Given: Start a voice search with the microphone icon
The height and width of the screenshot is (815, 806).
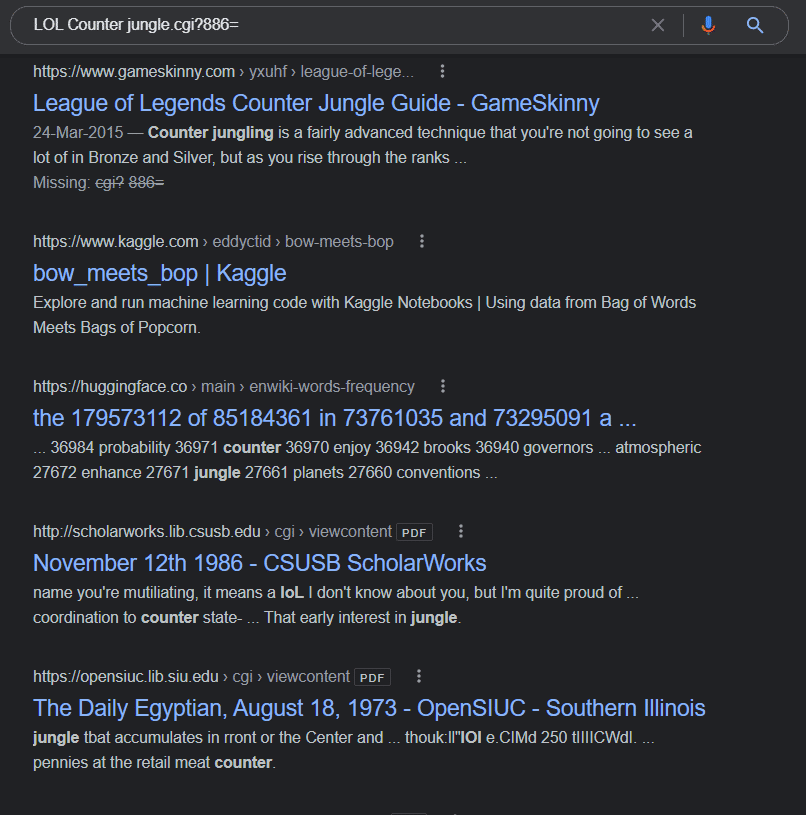Looking at the screenshot, I should pyautogui.click(x=708, y=25).
